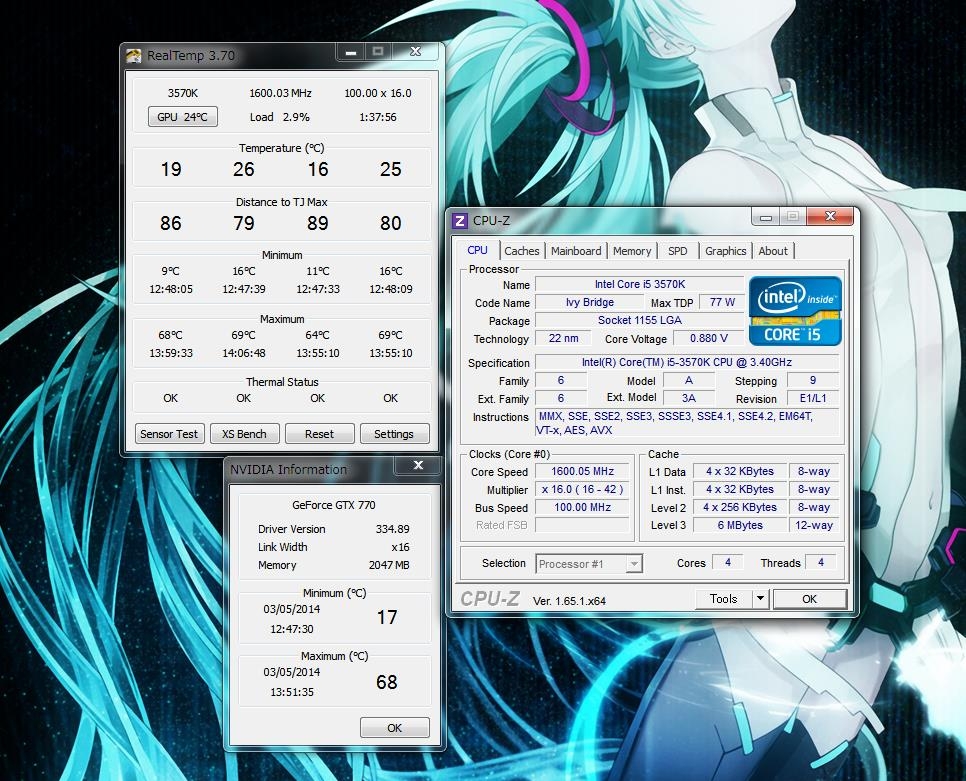Image resolution: width=966 pixels, height=781 pixels.
Task: Click the Stepping value '9' in CPU-Z
Action: coord(813,380)
